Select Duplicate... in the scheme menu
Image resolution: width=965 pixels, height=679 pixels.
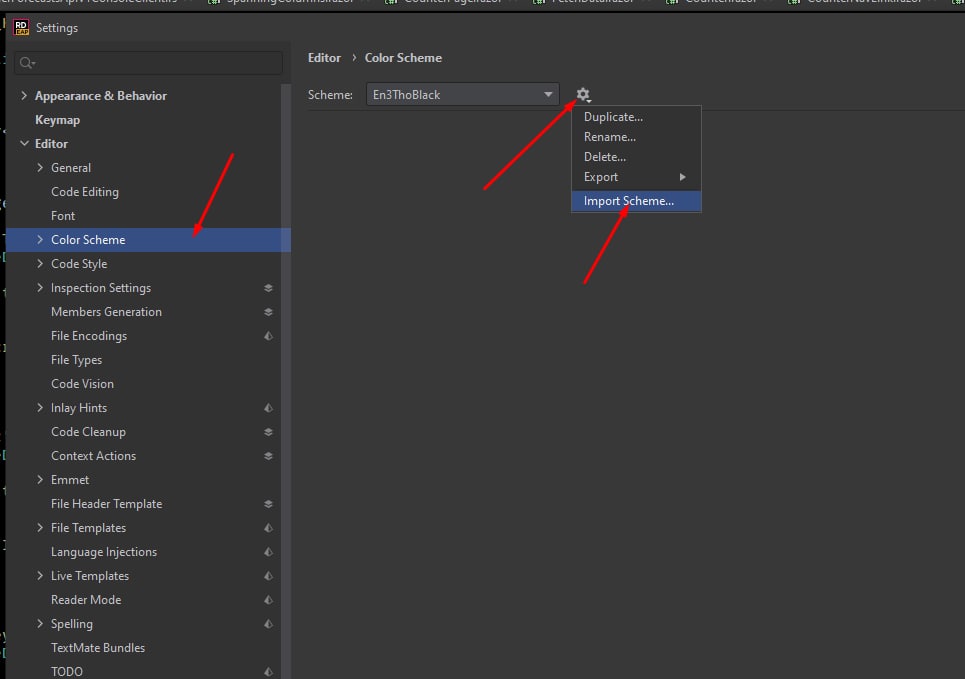(613, 117)
